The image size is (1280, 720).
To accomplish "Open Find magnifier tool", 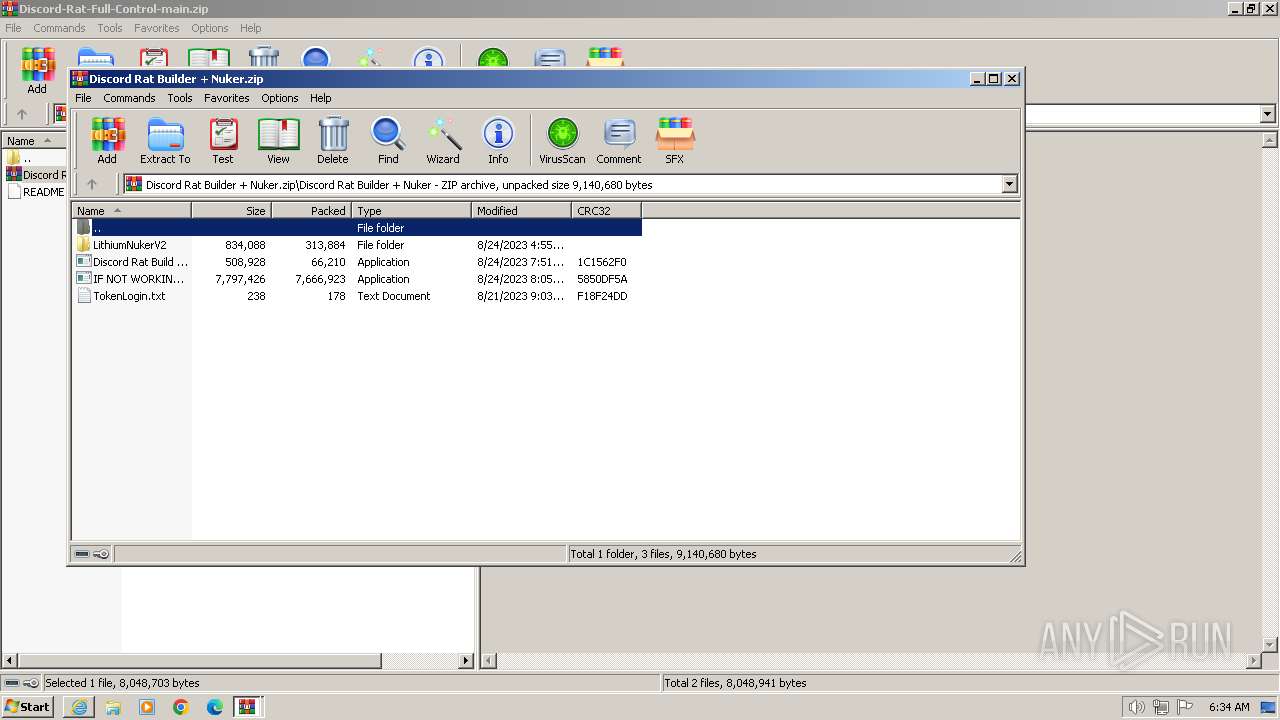I will coord(388,140).
